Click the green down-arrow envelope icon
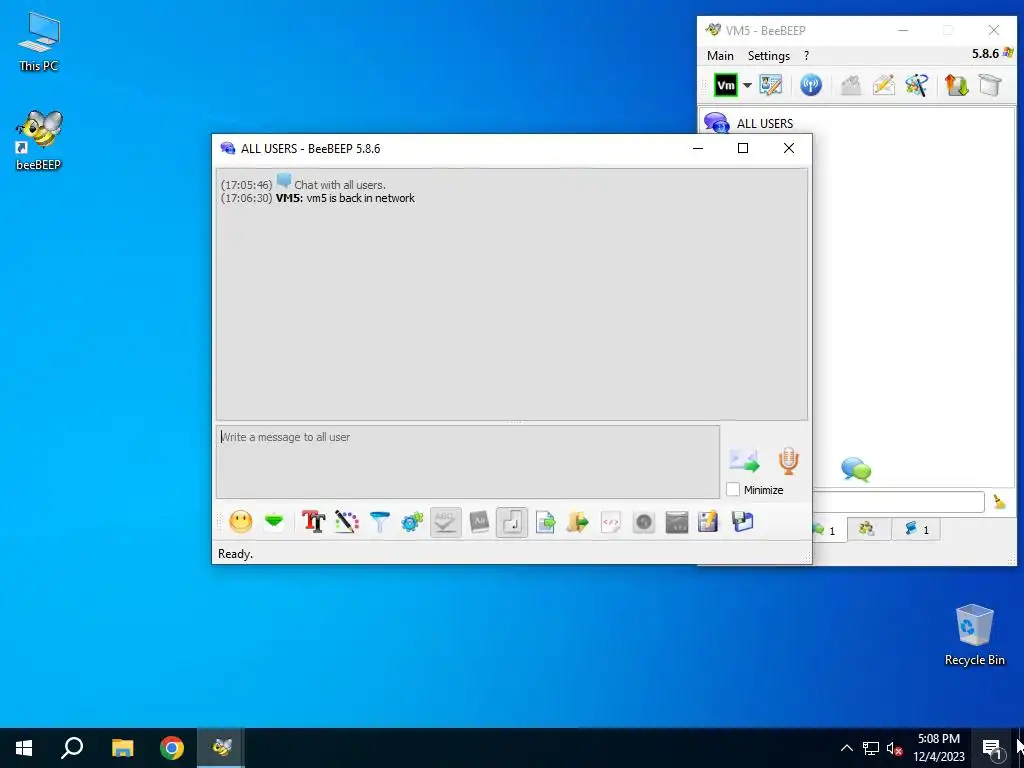The image size is (1024, 768). 274,522
